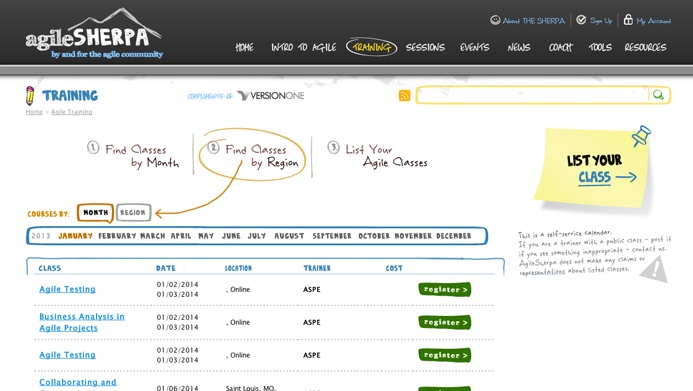Open SESSIONS menu item

[x=425, y=47]
